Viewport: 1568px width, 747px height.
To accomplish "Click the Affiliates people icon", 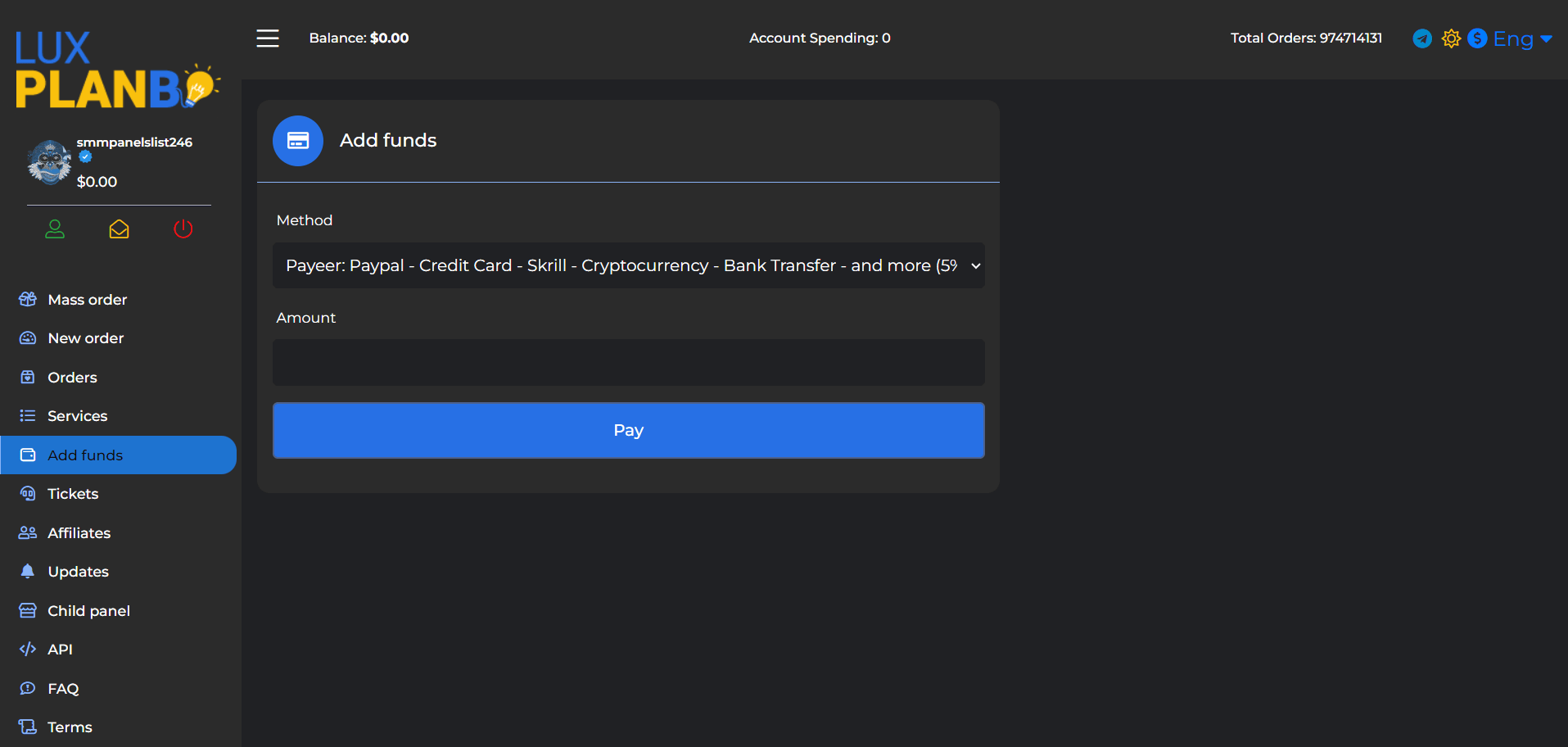I will (28, 533).
